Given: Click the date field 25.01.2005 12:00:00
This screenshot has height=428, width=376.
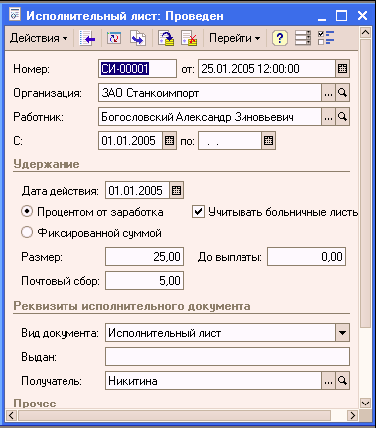Looking at the screenshot, I should [x=267, y=69].
